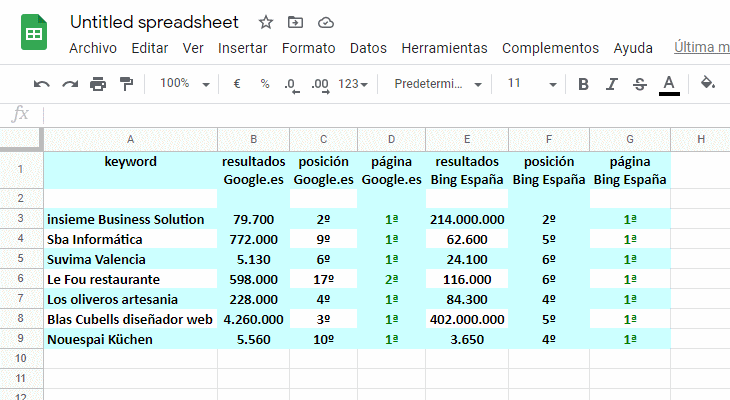Click the undo arrow icon
Screen dimensions: 730x400
click(41, 84)
